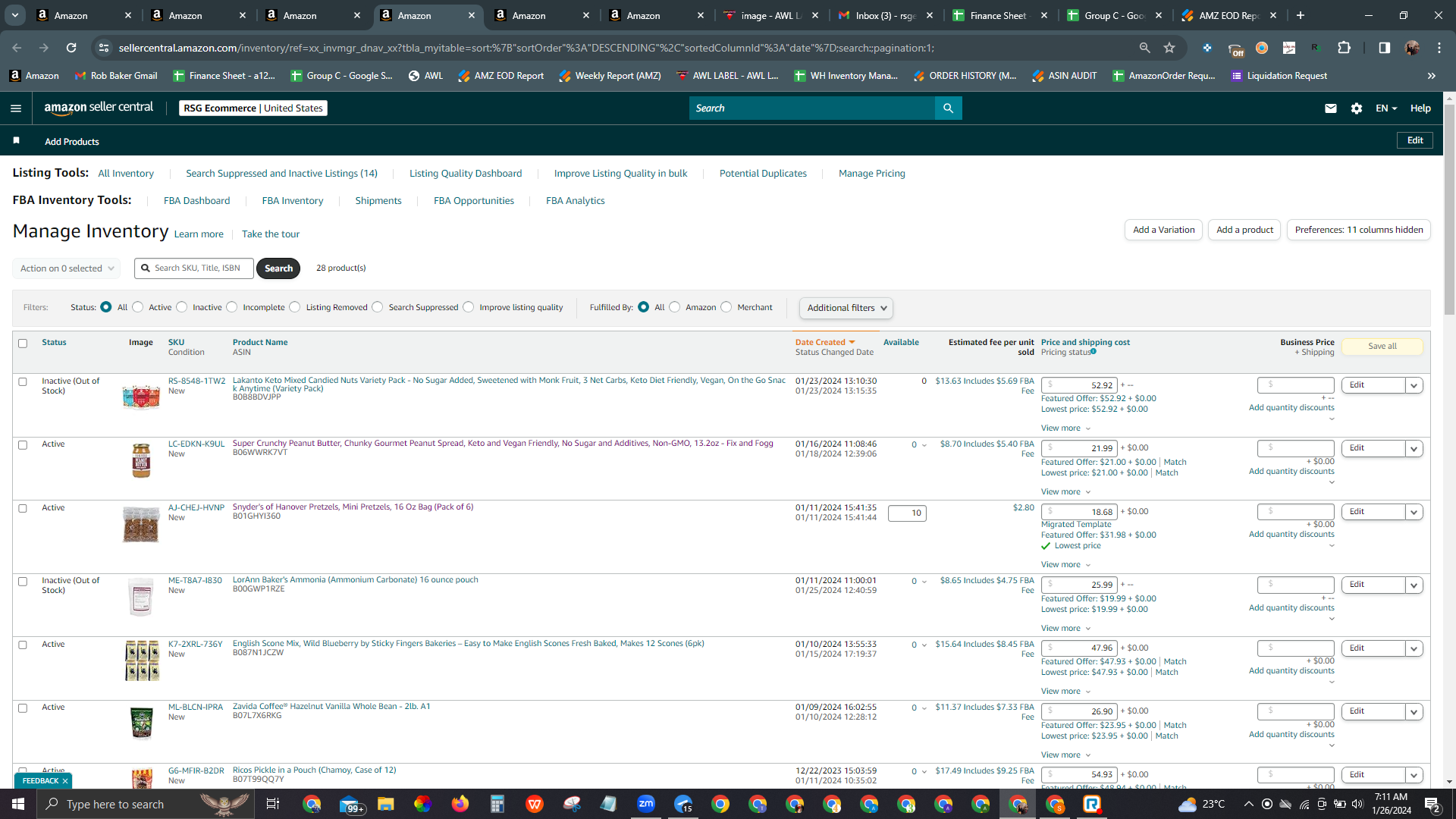1456x819 pixels.
Task: Click the browser zoom magnifier icon in address bar
Action: click(x=1144, y=48)
